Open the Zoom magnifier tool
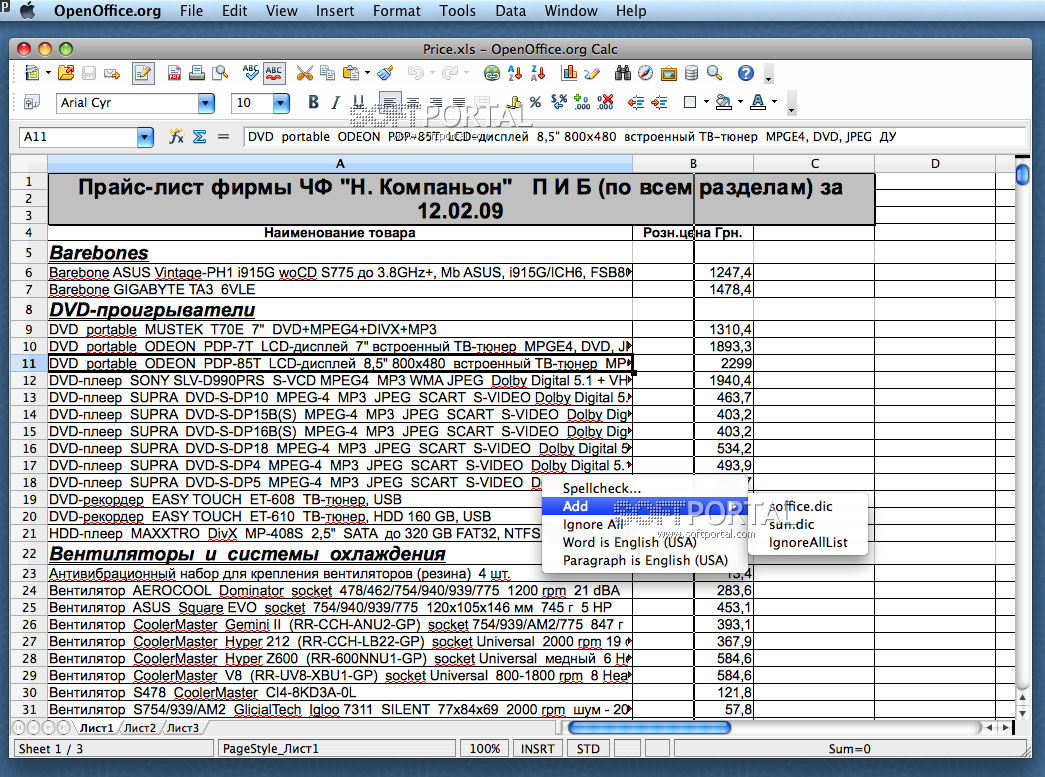1045x777 pixels. [x=714, y=73]
